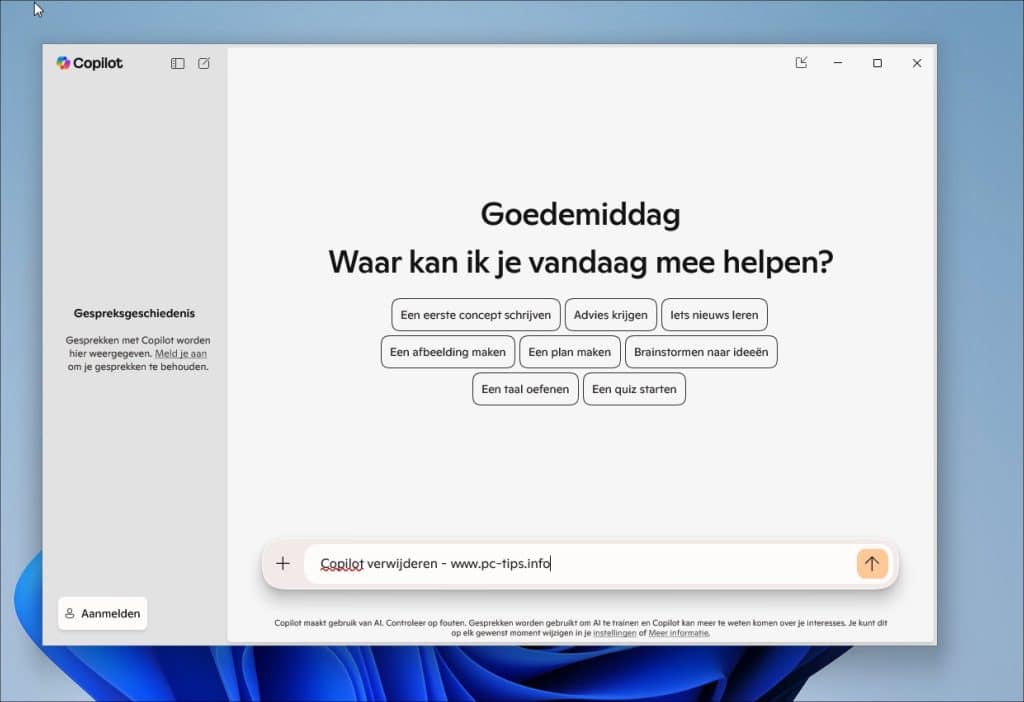Choose 'Advies krijgen' suggestion
1024x702 pixels.
click(611, 315)
